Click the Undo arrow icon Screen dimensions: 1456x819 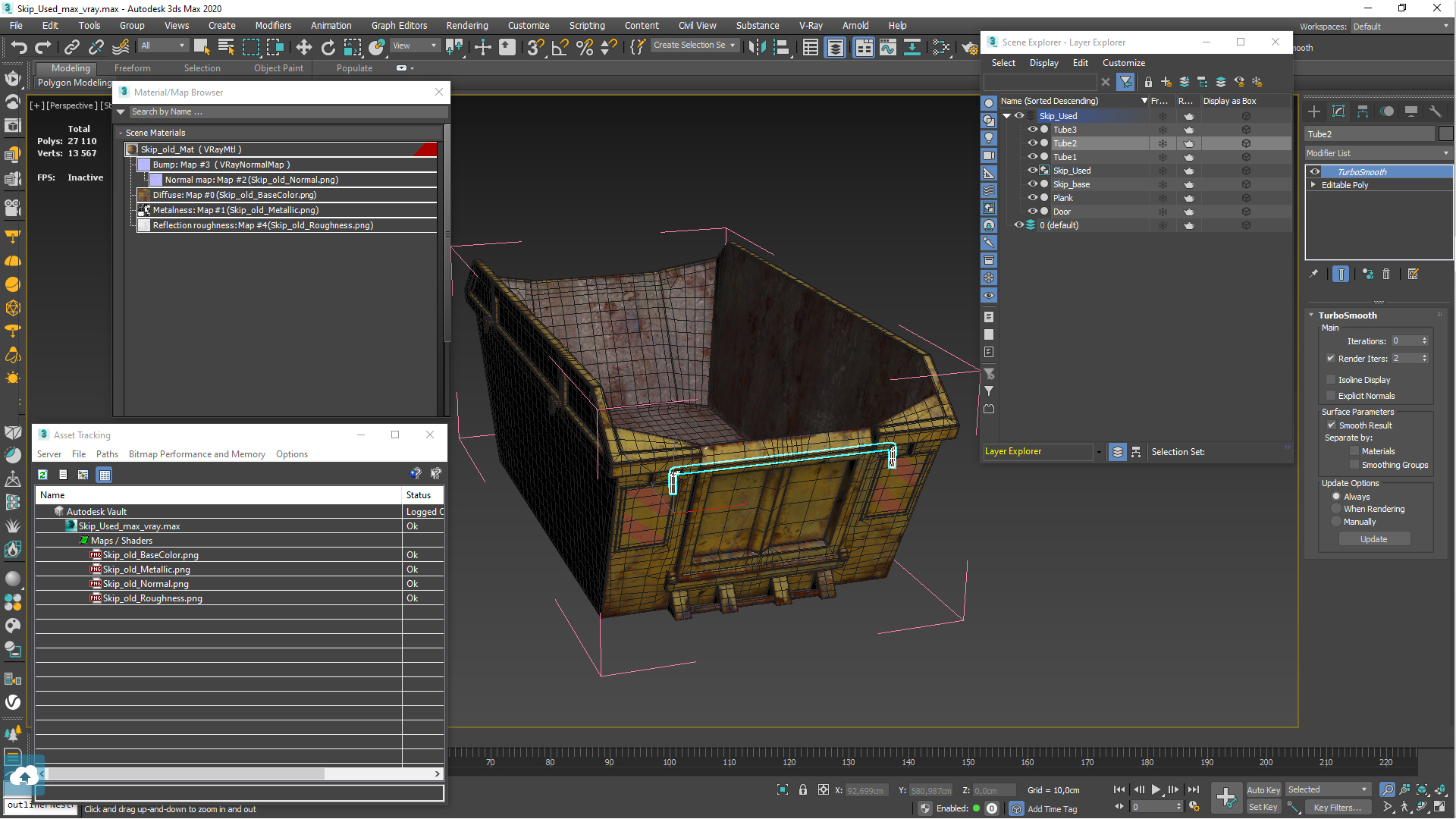pos(18,47)
